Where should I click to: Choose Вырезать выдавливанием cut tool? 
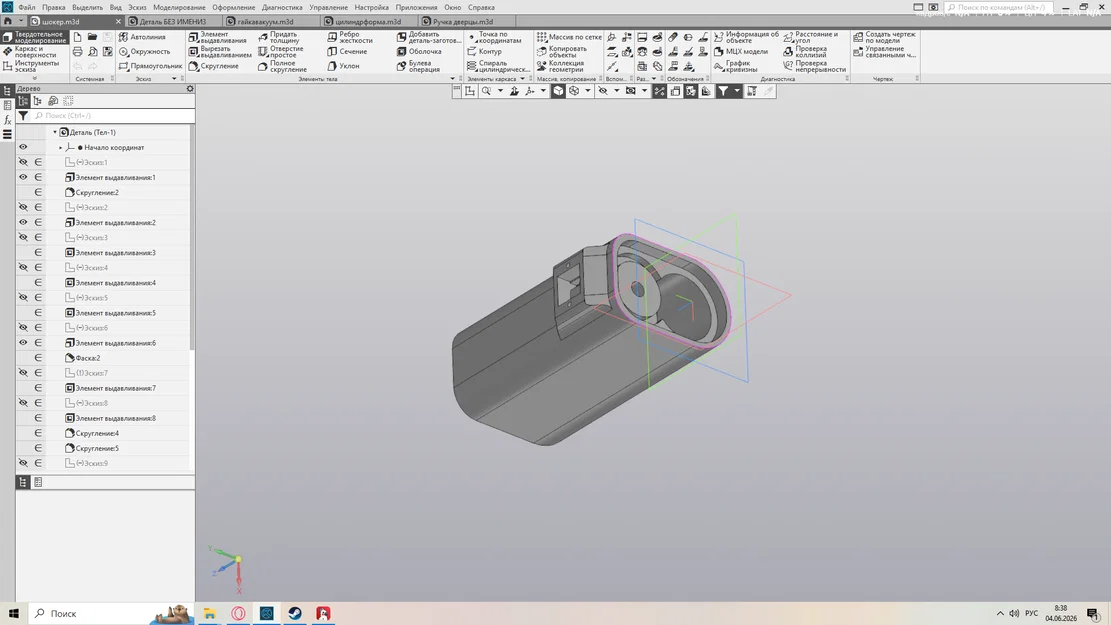point(220,52)
